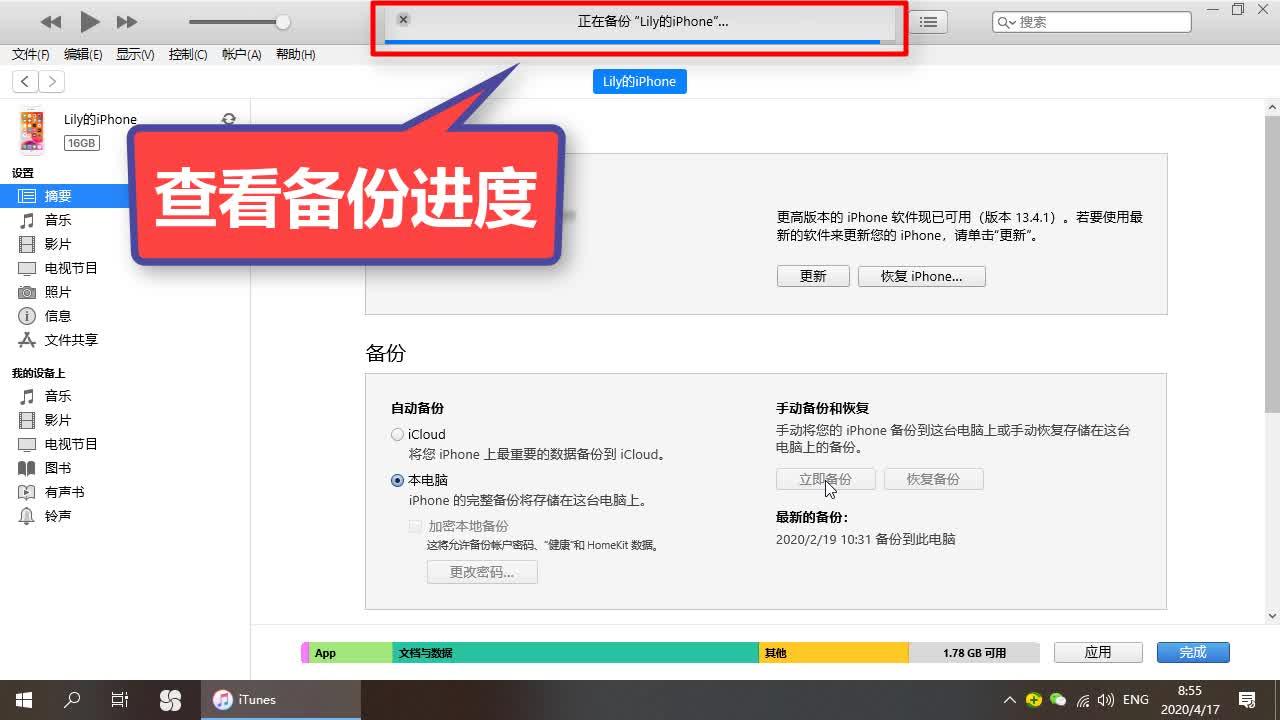Open the Windows Start menu

pyautogui.click(x=24, y=700)
